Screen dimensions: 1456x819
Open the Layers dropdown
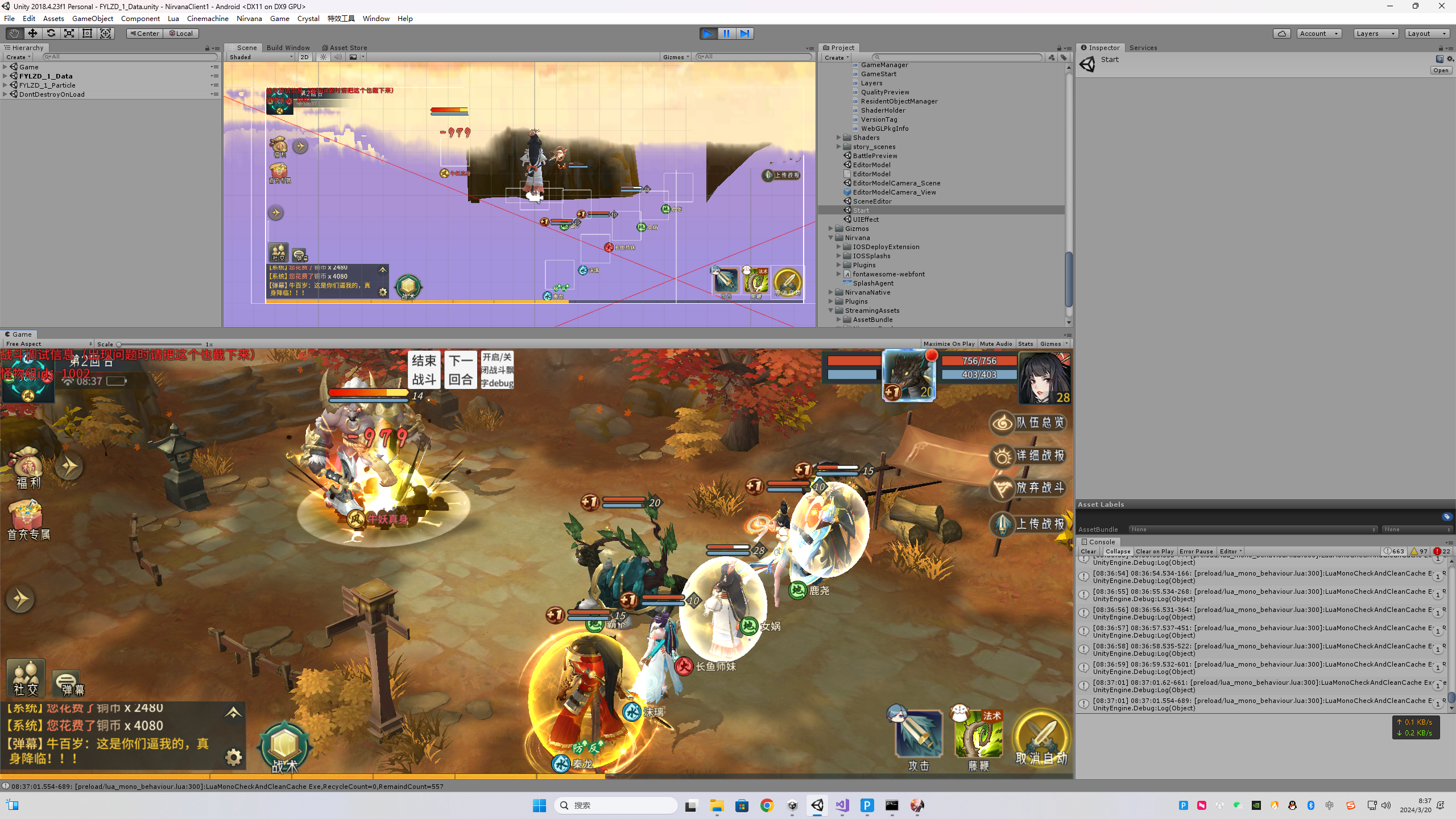[1375, 34]
